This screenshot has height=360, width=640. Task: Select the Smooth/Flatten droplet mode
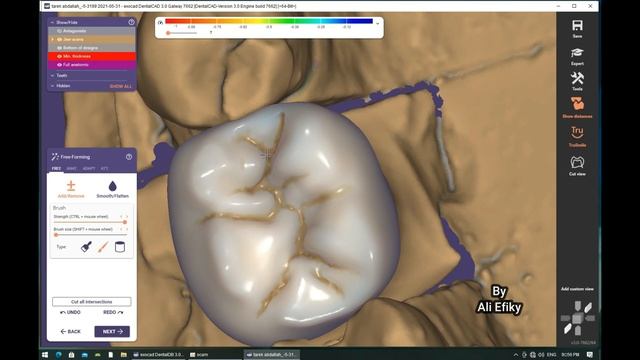point(112,189)
